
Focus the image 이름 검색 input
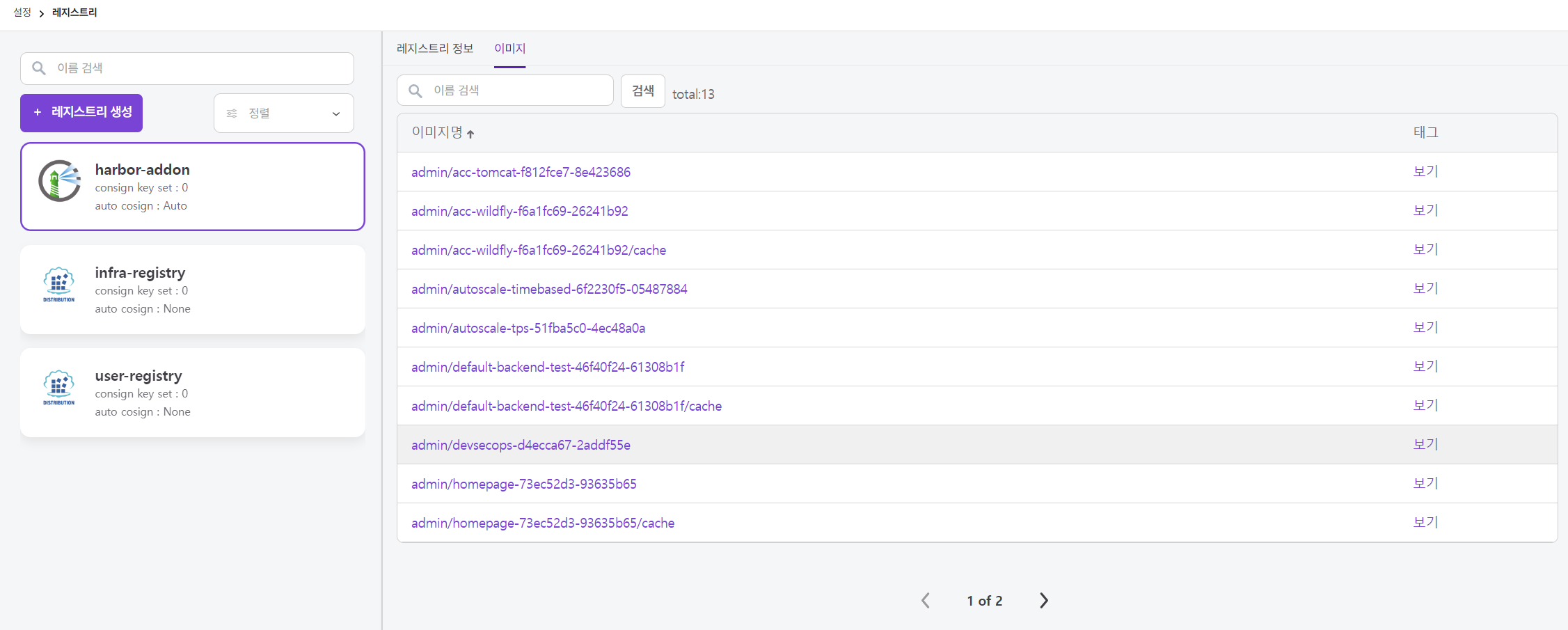[x=505, y=90]
